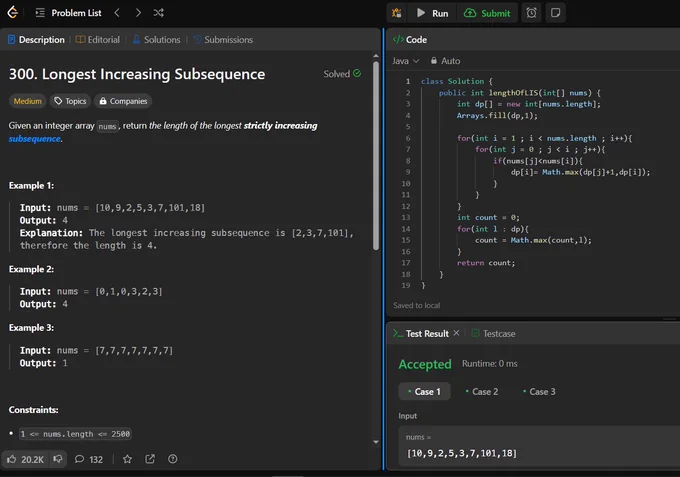Open the Companies locked tag
Image resolution: width=680 pixels, height=477 pixels.
123,101
